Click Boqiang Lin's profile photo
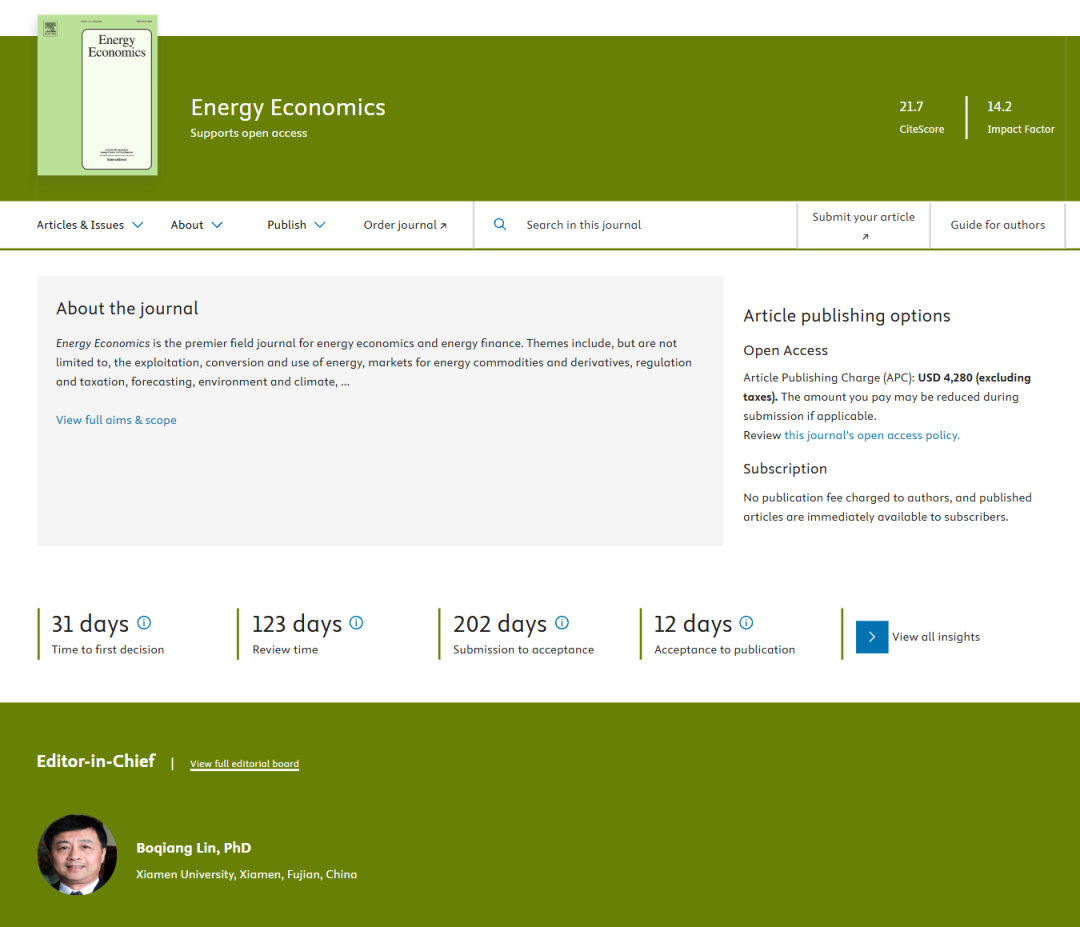 (x=77, y=855)
